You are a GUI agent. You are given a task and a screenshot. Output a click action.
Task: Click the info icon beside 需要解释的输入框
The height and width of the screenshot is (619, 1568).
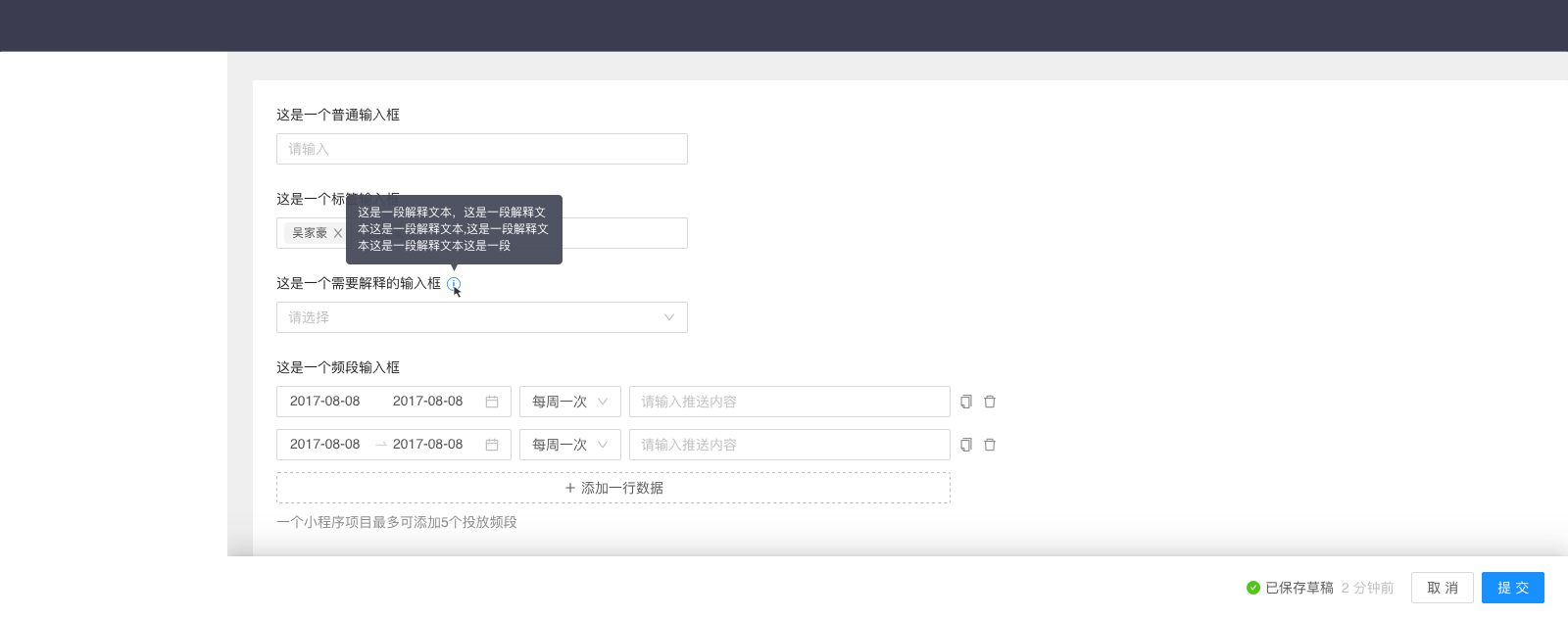[x=454, y=284]
